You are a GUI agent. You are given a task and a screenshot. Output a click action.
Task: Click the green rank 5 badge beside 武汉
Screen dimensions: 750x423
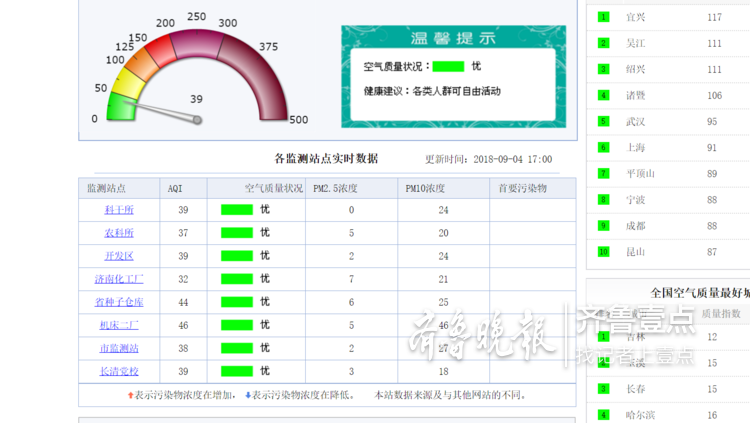coord(604,121)
